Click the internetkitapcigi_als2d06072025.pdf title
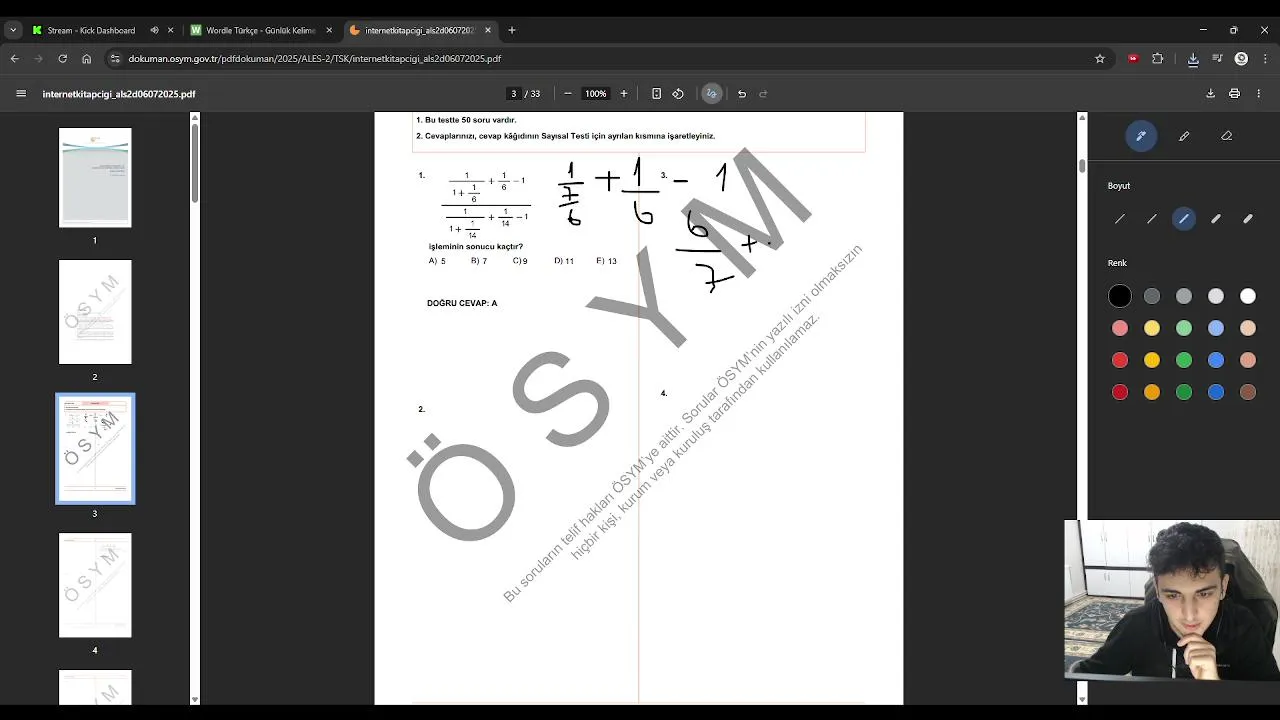The width and height of the screenshot is (1280, 720). tap(119, 94)
